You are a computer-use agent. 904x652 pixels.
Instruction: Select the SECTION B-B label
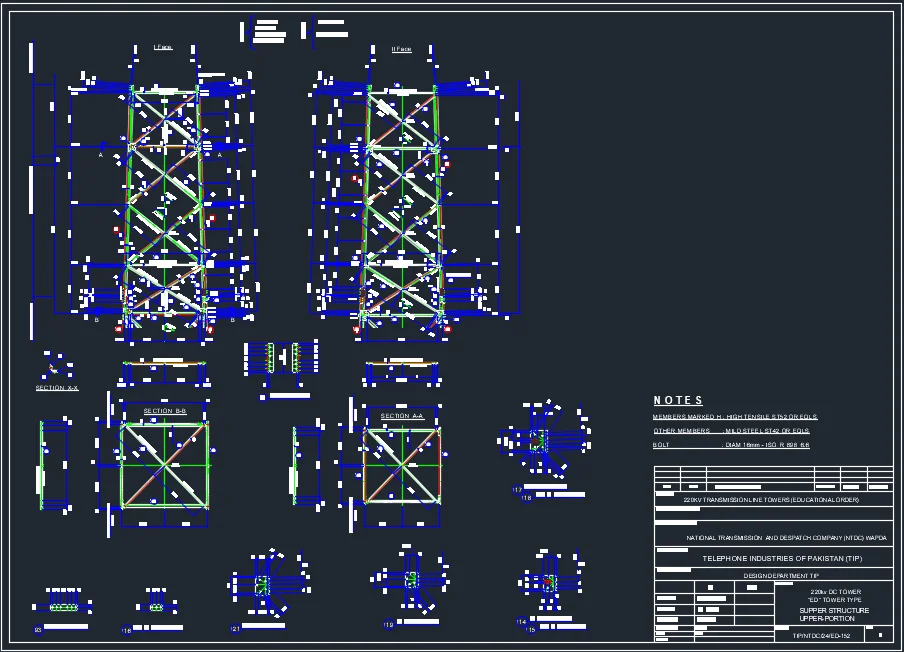point(165,411)
